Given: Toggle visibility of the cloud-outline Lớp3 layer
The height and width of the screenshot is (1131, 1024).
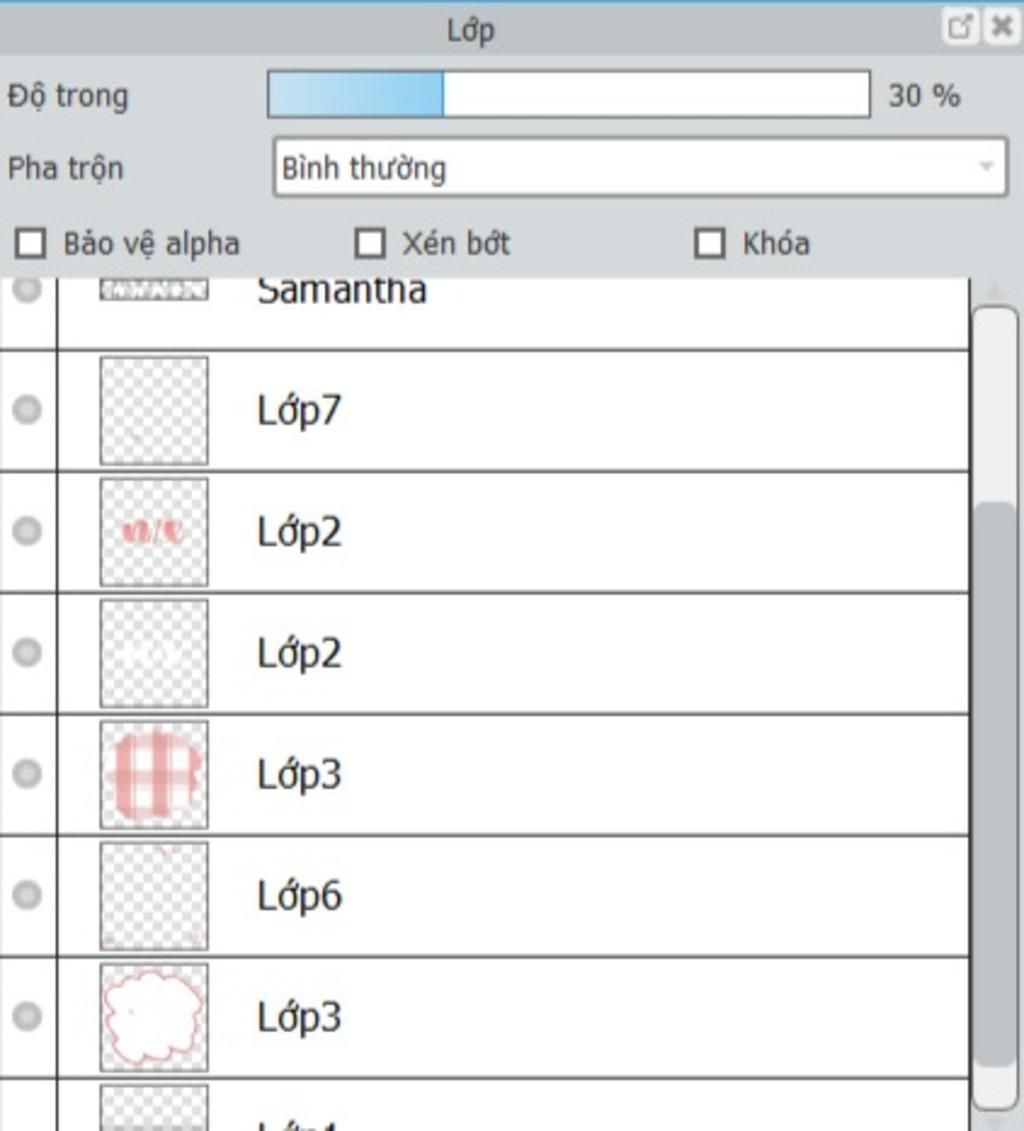Looking at the screenshot, I should [27, 1016].
